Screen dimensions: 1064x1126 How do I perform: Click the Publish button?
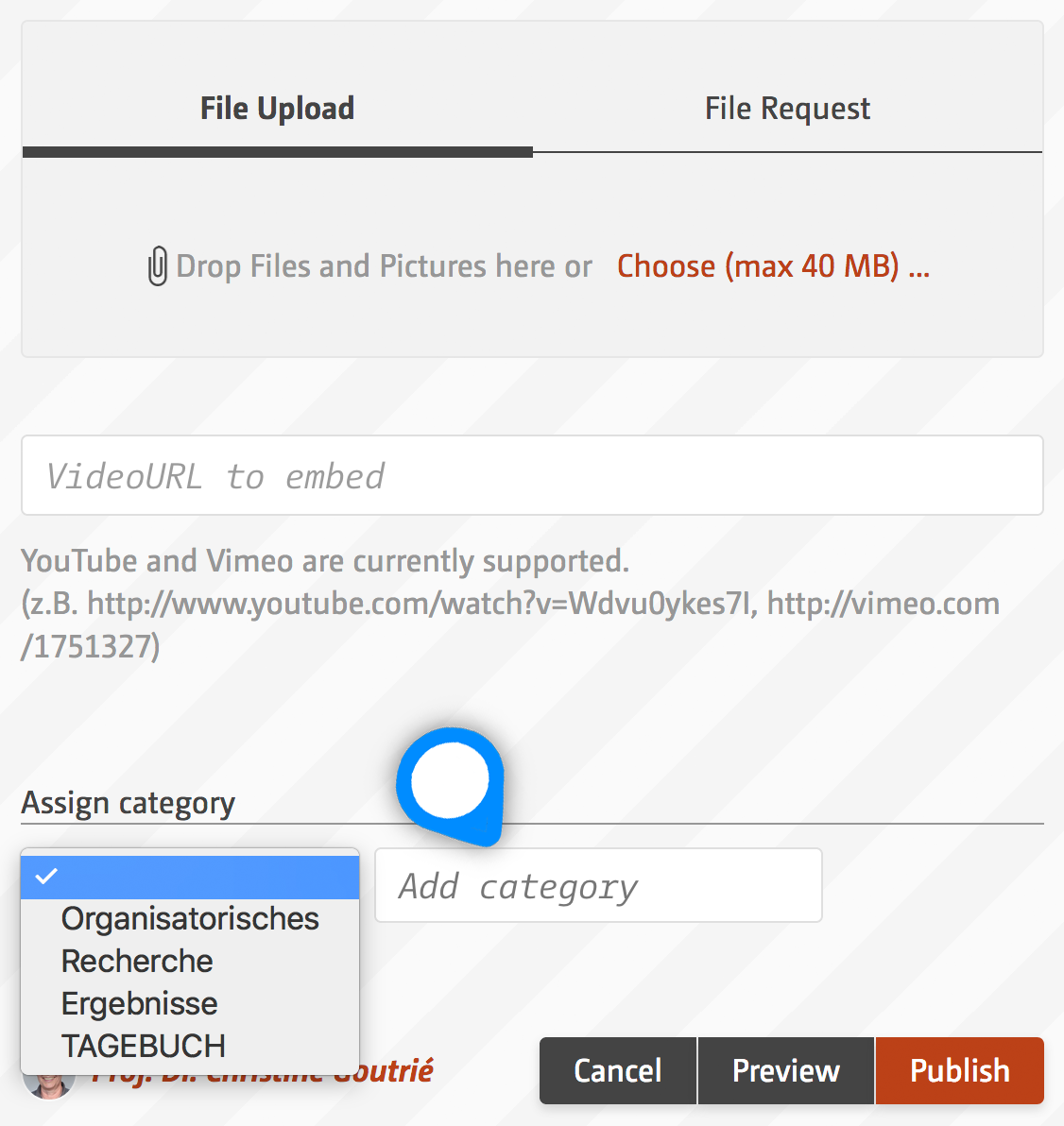[x=960, y=1070]
